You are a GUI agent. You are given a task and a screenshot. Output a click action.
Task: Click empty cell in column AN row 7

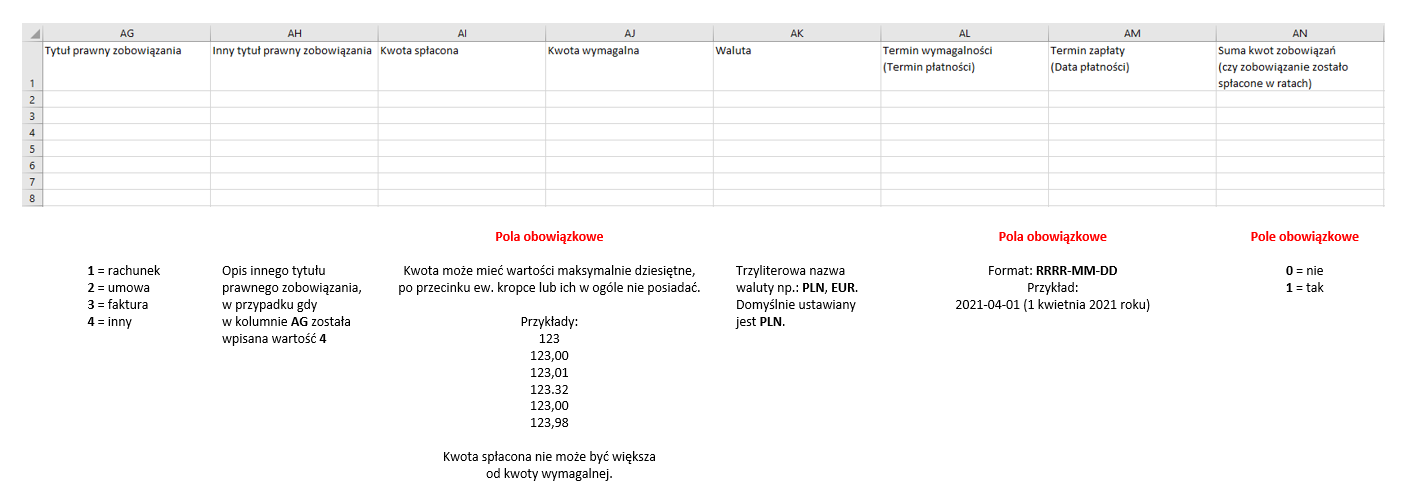1300,182
